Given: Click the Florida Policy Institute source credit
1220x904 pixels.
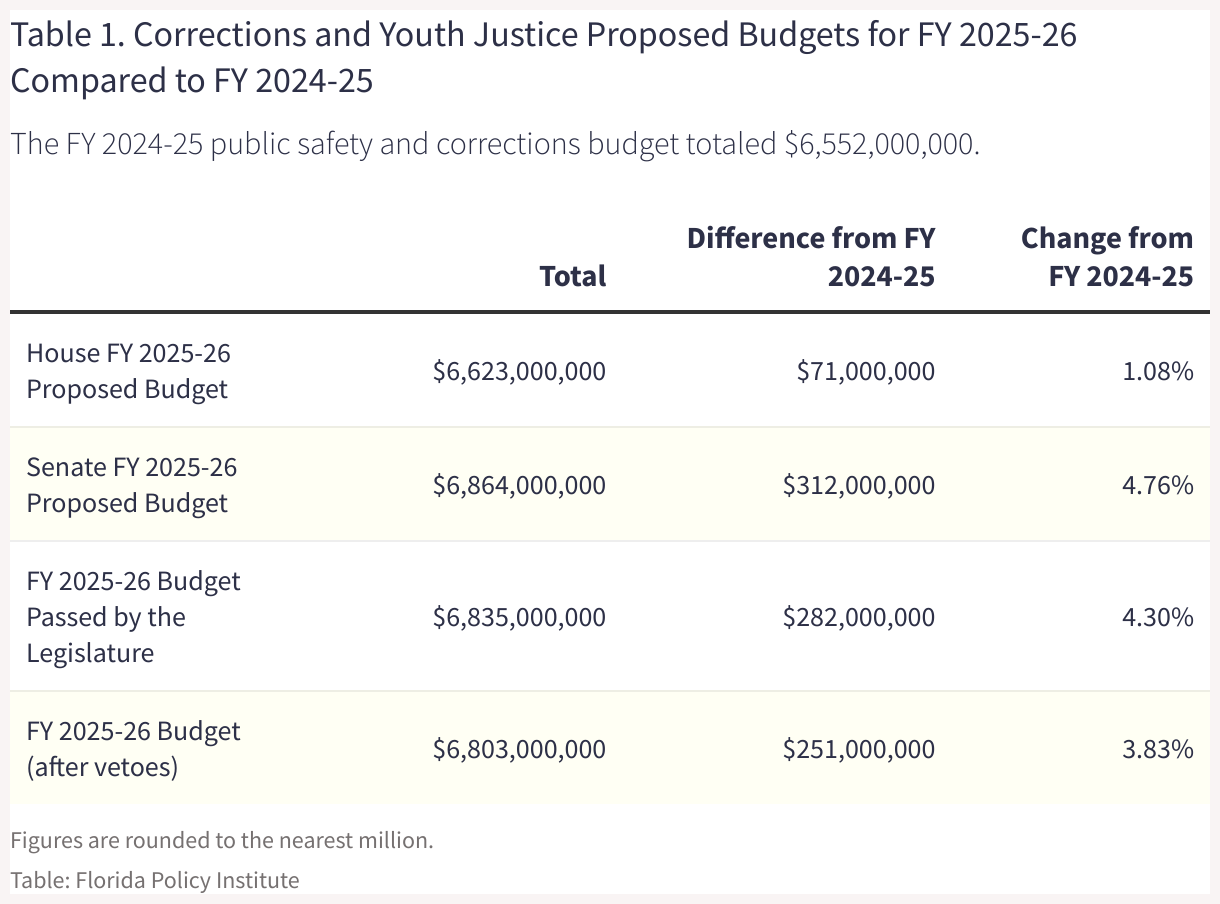Looking at the screenshot, I should [155, 880].
